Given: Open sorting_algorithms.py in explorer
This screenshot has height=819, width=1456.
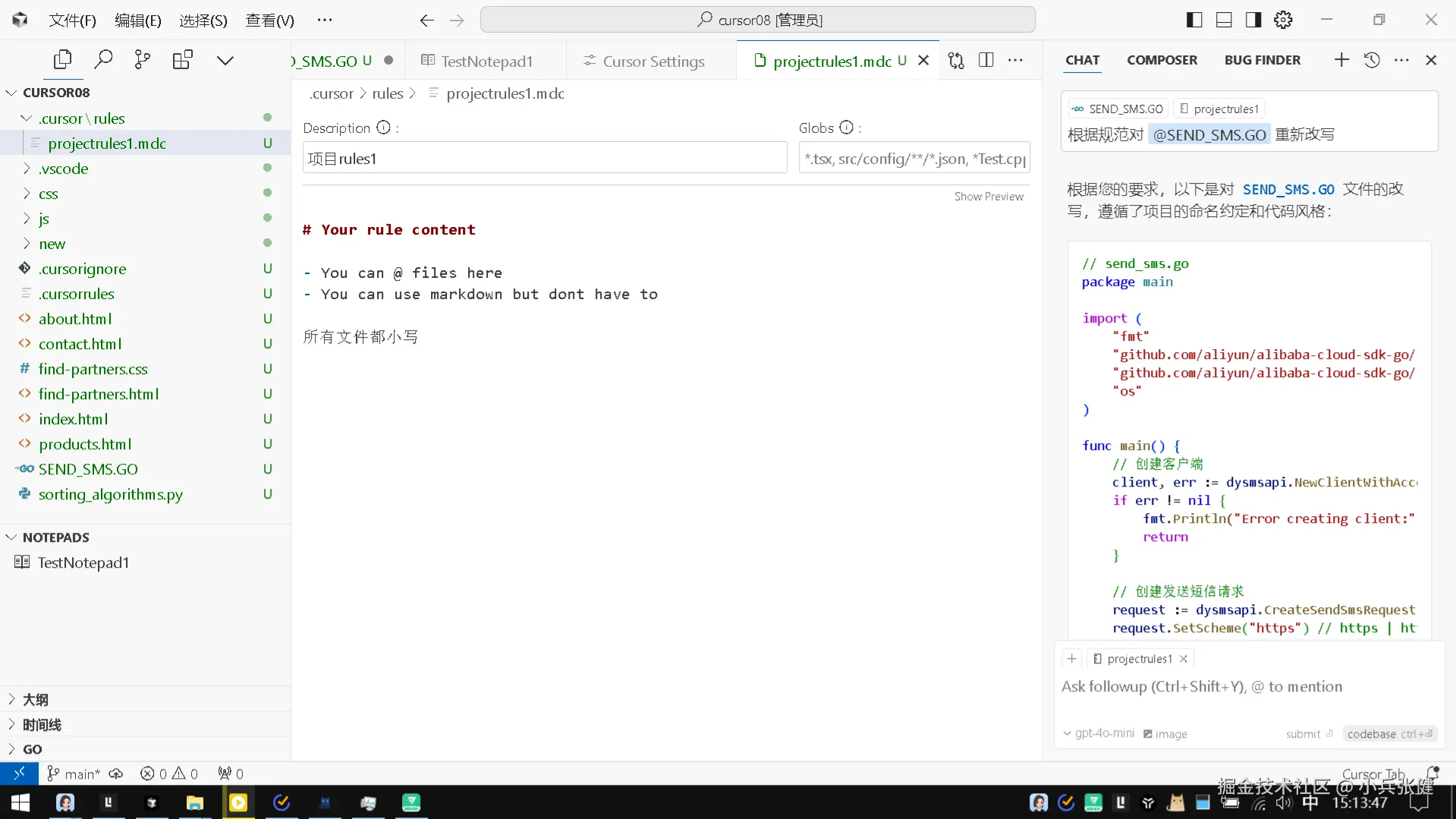Looking at the screenshot, I should click(x=145, y=494).
